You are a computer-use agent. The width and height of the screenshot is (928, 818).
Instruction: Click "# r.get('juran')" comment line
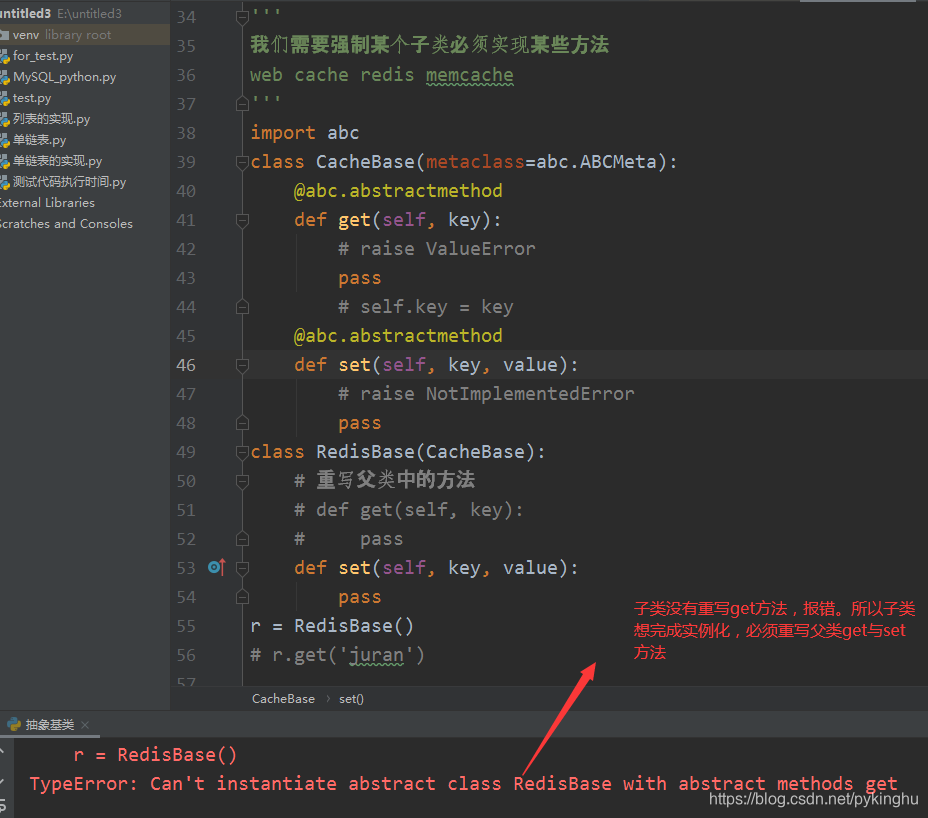point(337,655)
